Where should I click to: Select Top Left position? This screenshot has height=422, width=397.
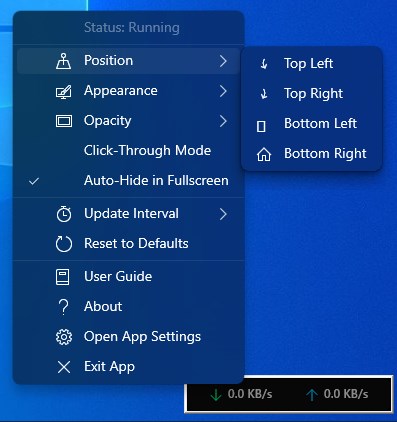coord(312,63)
